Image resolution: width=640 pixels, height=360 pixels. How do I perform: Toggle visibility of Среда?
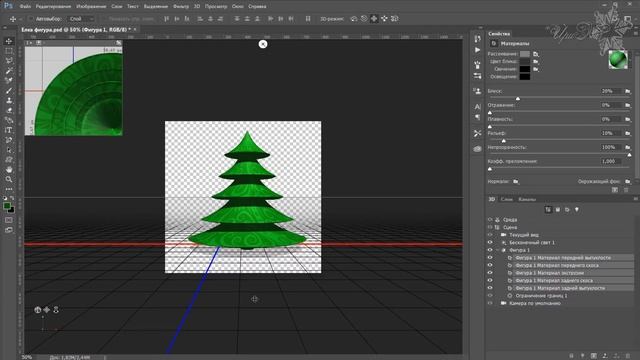click(490, 220)
